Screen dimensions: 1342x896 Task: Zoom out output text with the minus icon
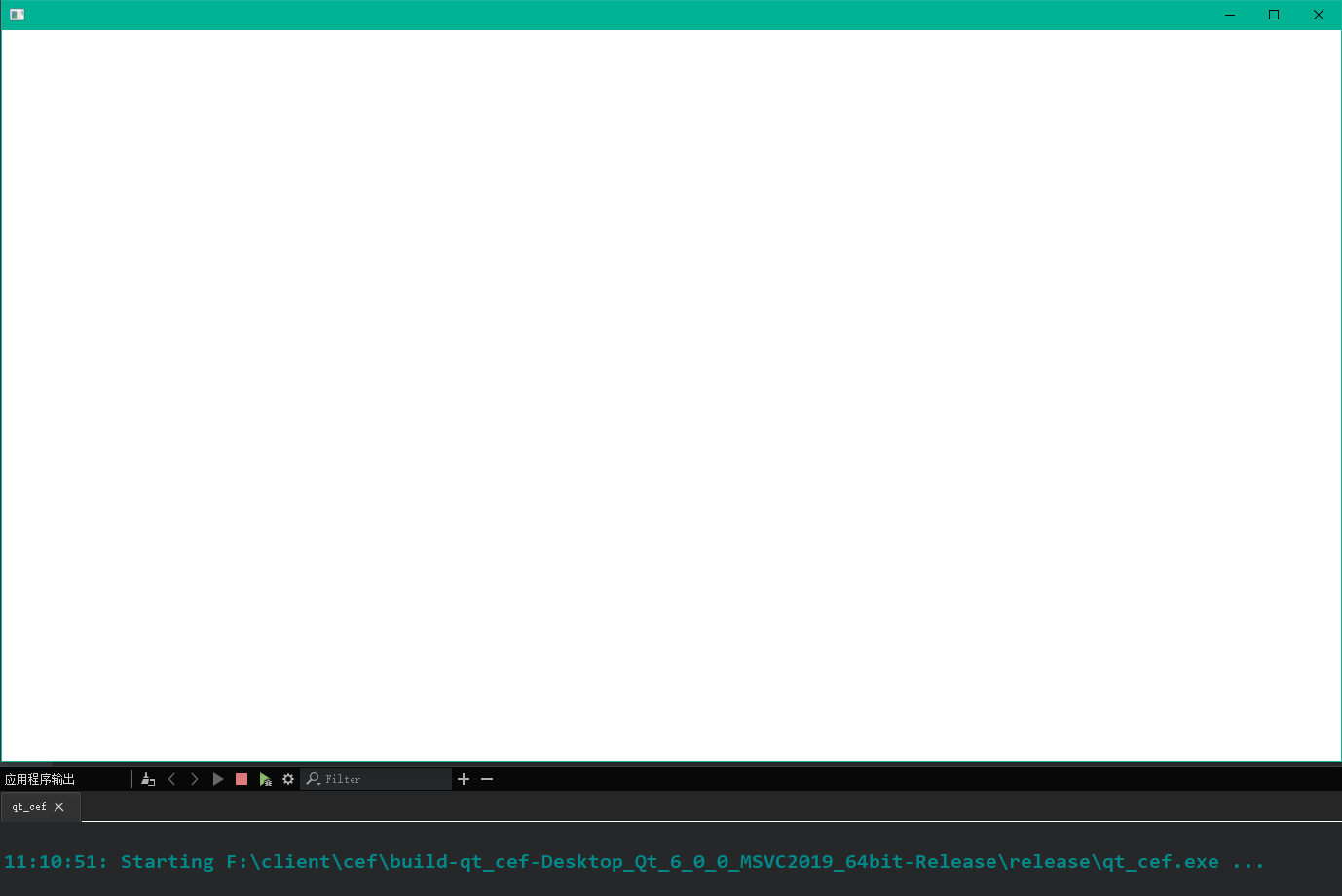(487, 778)
